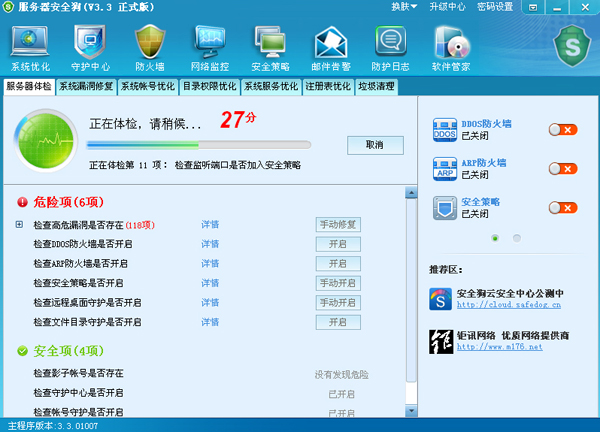Open the title bar dropdown menu button

pyautogui.click(x=533, y=7)
